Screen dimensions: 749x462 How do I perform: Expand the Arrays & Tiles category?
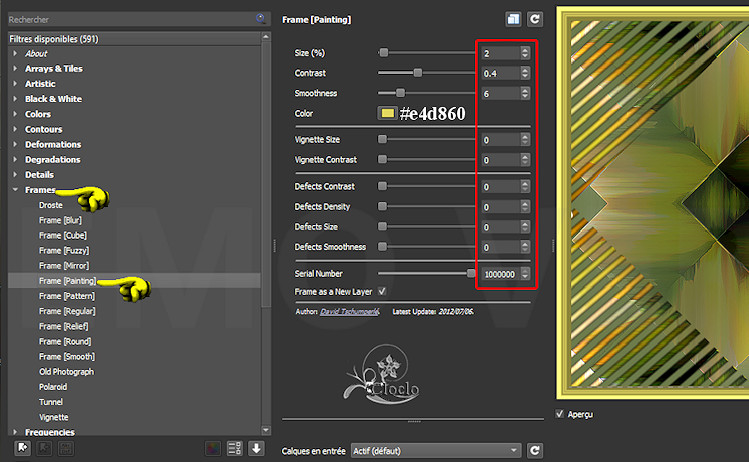coord(15,69)
